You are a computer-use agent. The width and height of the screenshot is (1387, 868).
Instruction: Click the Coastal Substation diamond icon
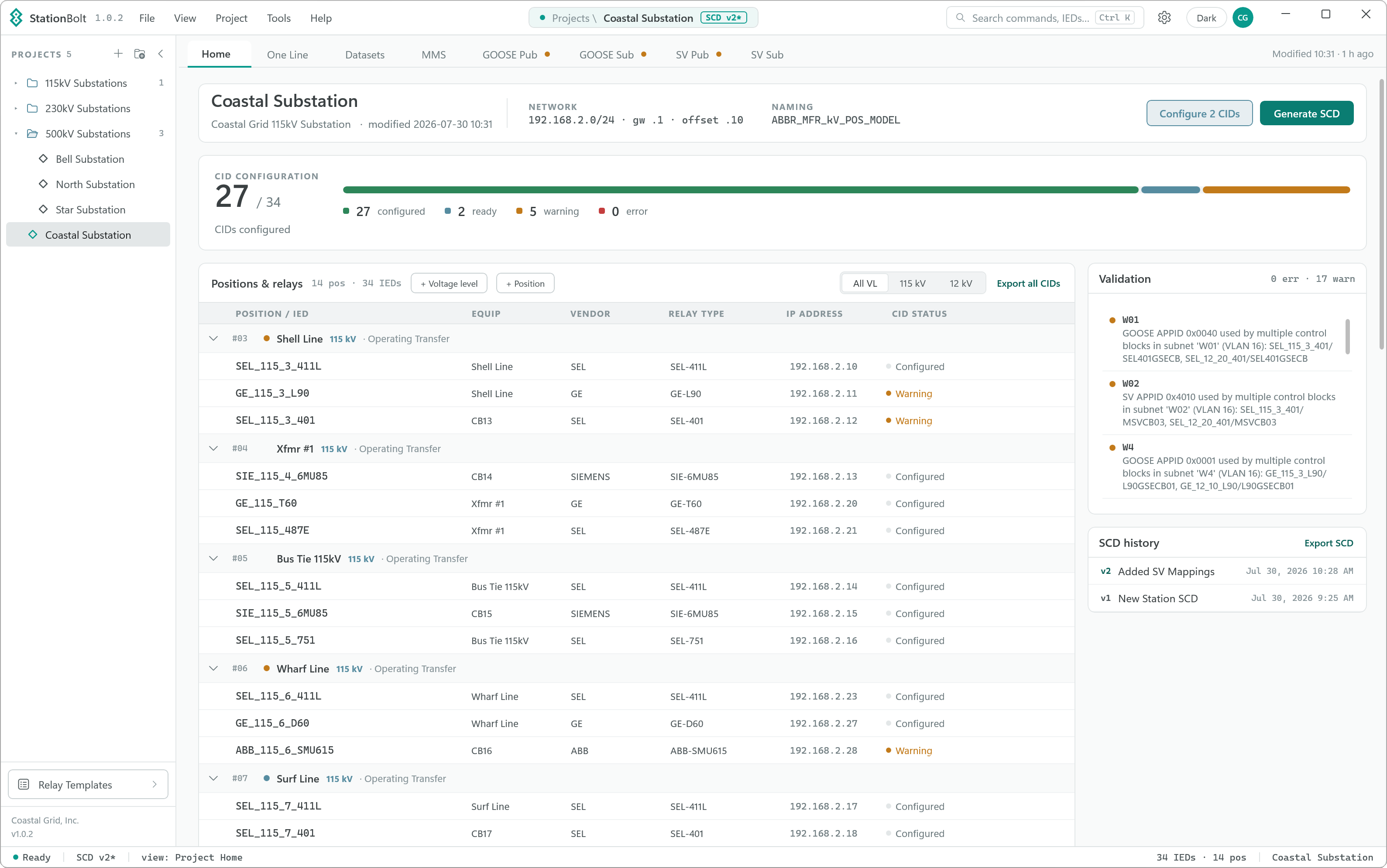pyautogui.click(x=33, y=234)
